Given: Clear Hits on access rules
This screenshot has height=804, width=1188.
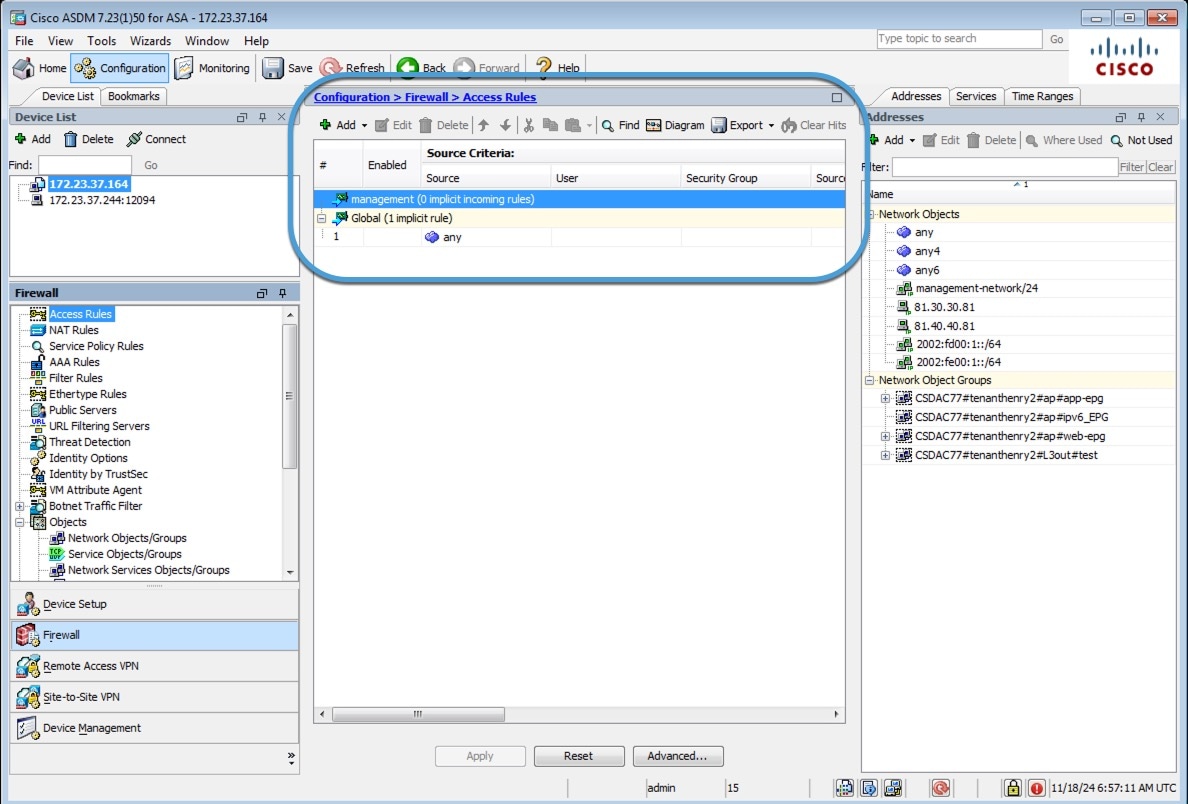Looking at the screenshot, I should coord(814,125).
